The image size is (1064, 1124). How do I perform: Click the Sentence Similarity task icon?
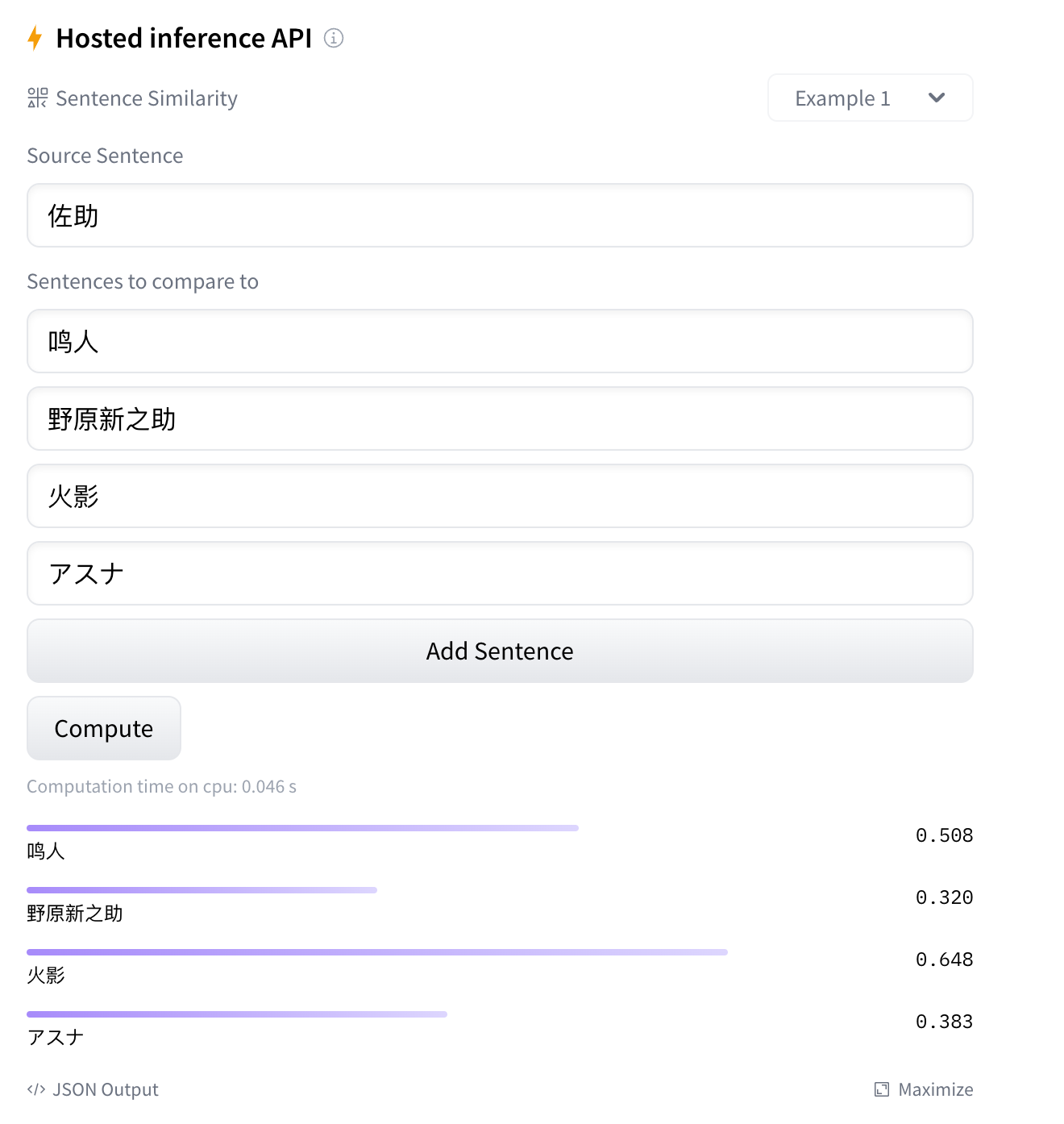(x=37, y=98)
